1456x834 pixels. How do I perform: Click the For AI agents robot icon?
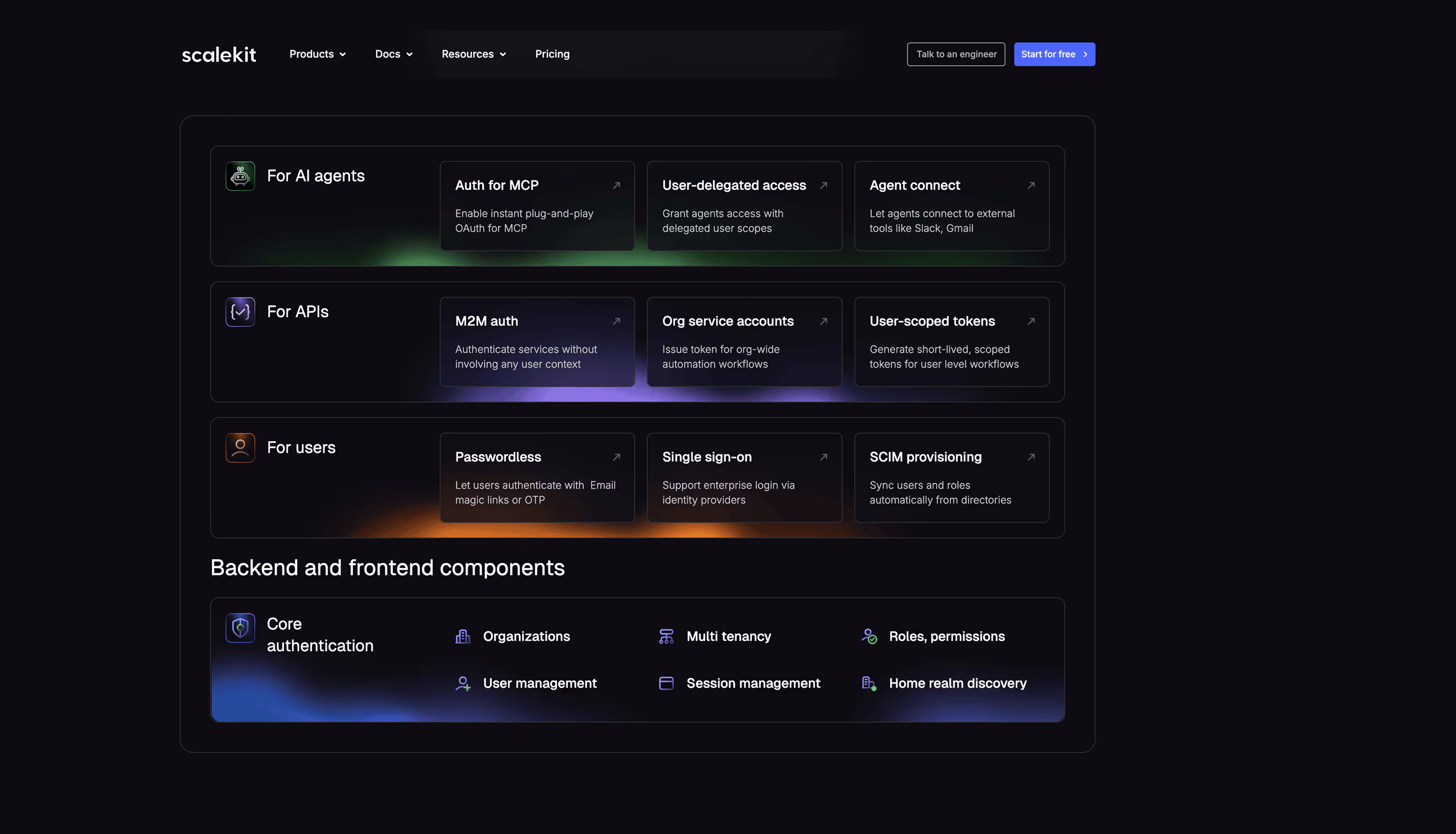(x=240, y=176)
